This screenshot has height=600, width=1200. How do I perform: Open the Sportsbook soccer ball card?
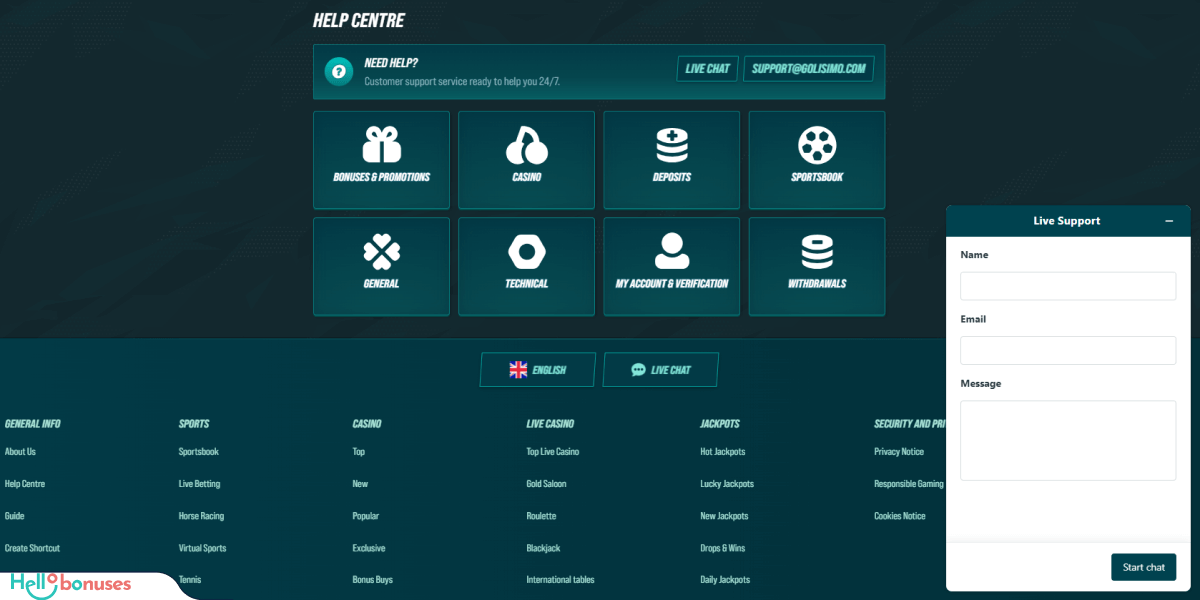(817, 160)
